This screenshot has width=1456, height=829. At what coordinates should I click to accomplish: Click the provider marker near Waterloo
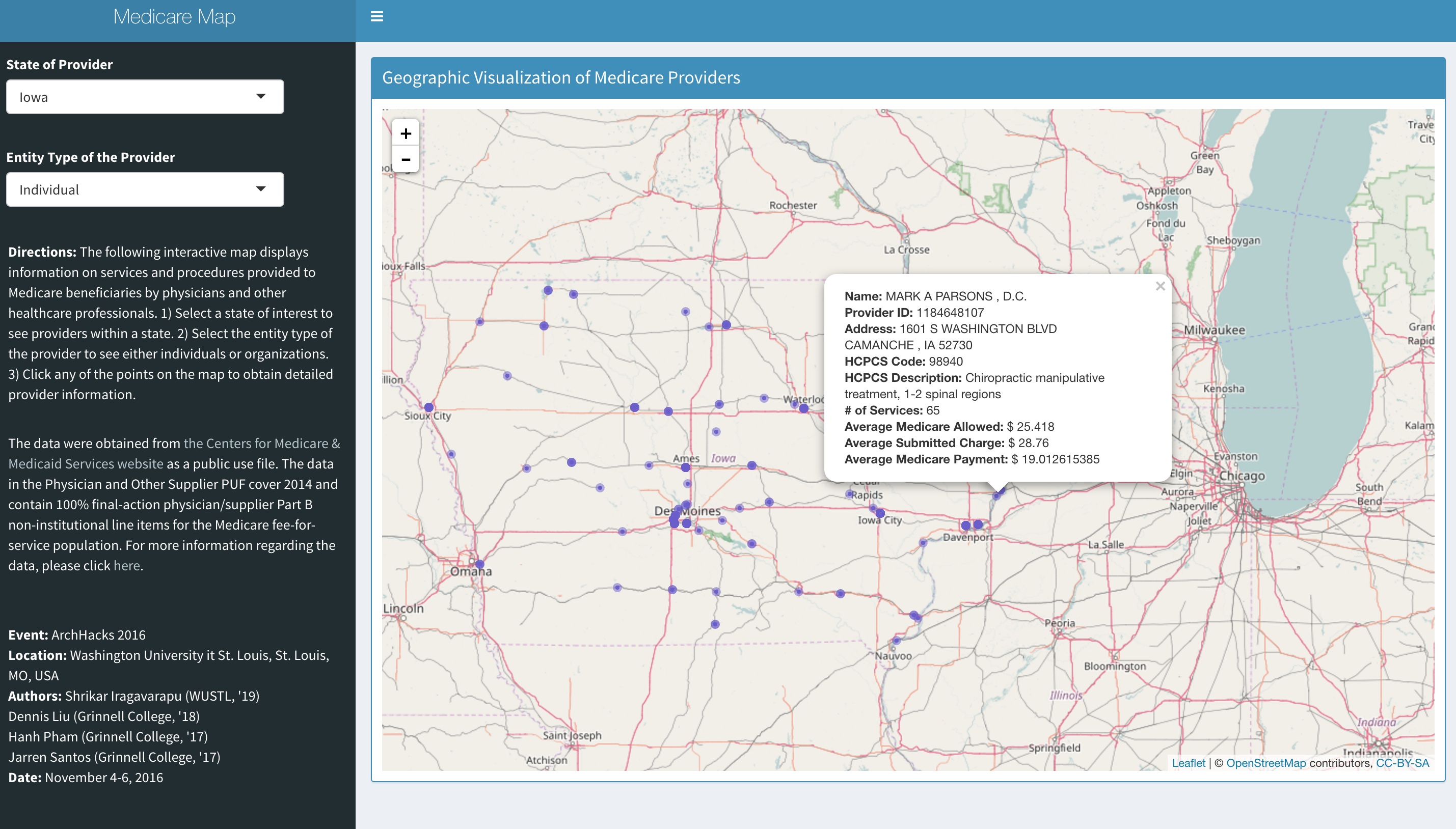tap(803, 408)
